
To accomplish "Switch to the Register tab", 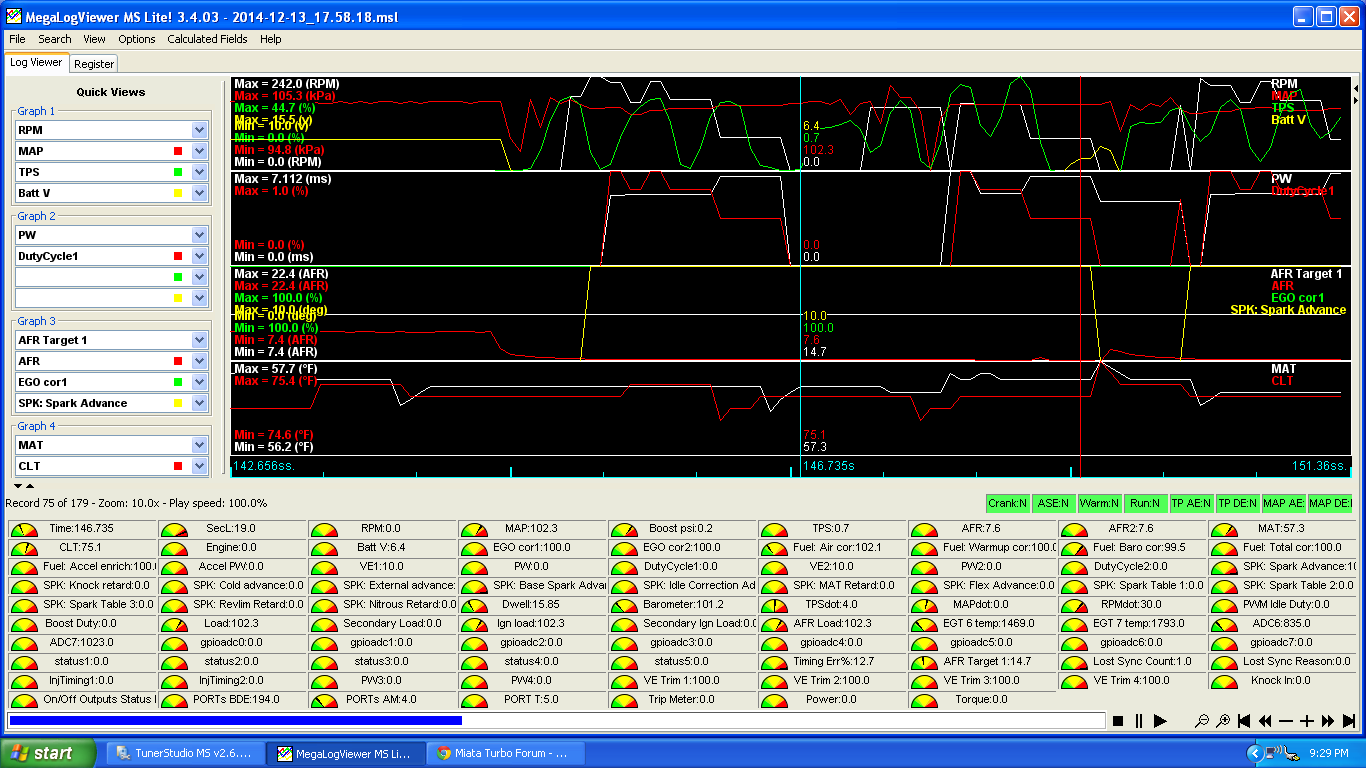I will pyautogui.click(x=93, y=62).
